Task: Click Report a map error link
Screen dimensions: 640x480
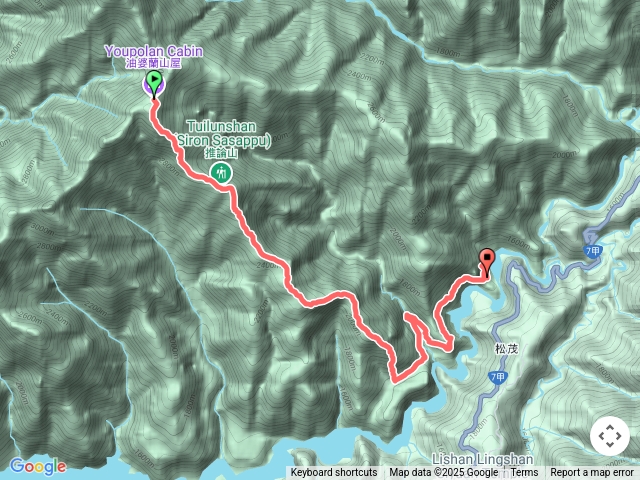Action: (x=591, y=473)
